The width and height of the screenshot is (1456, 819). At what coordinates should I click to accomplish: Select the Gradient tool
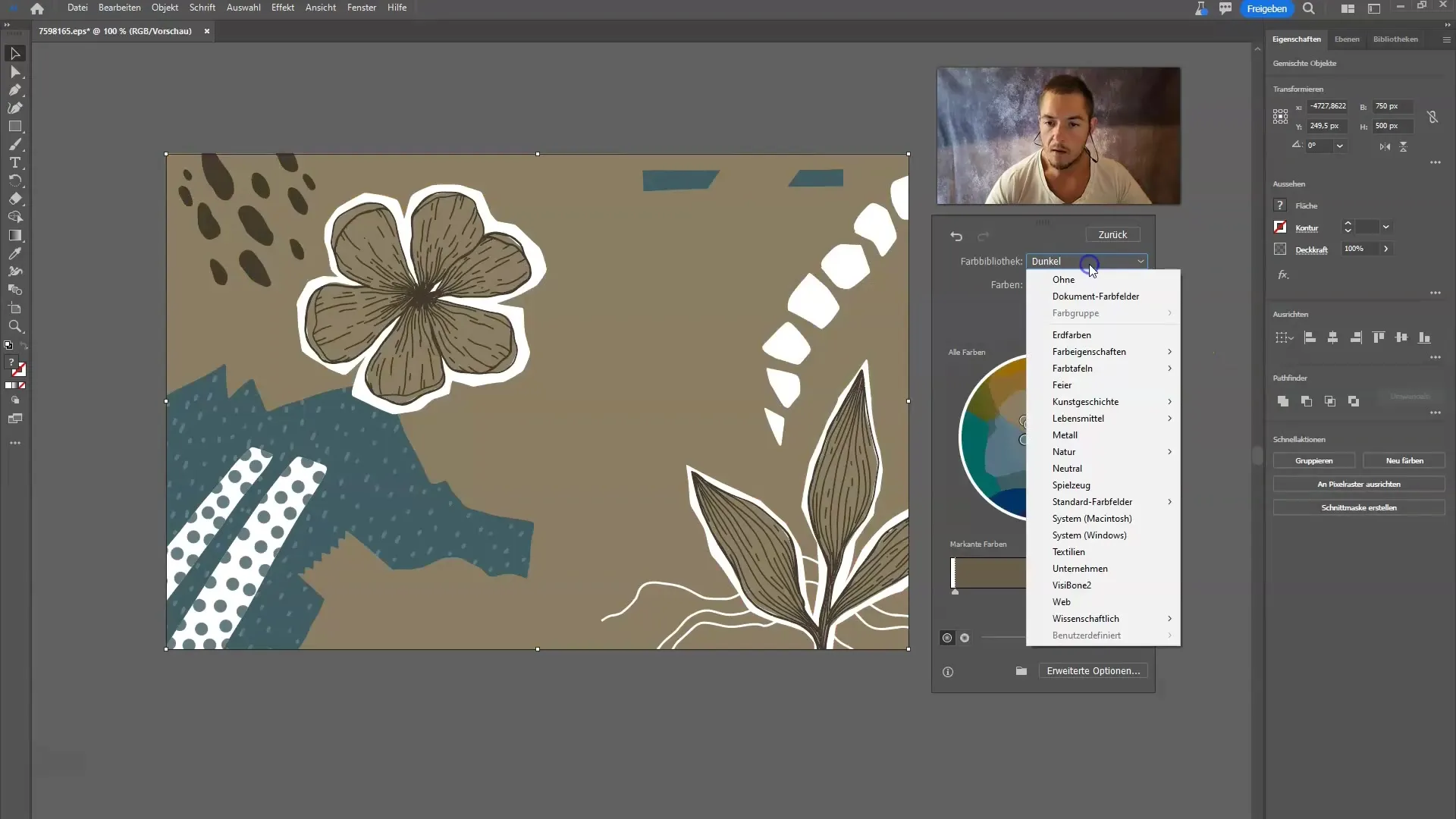(15, 236)
